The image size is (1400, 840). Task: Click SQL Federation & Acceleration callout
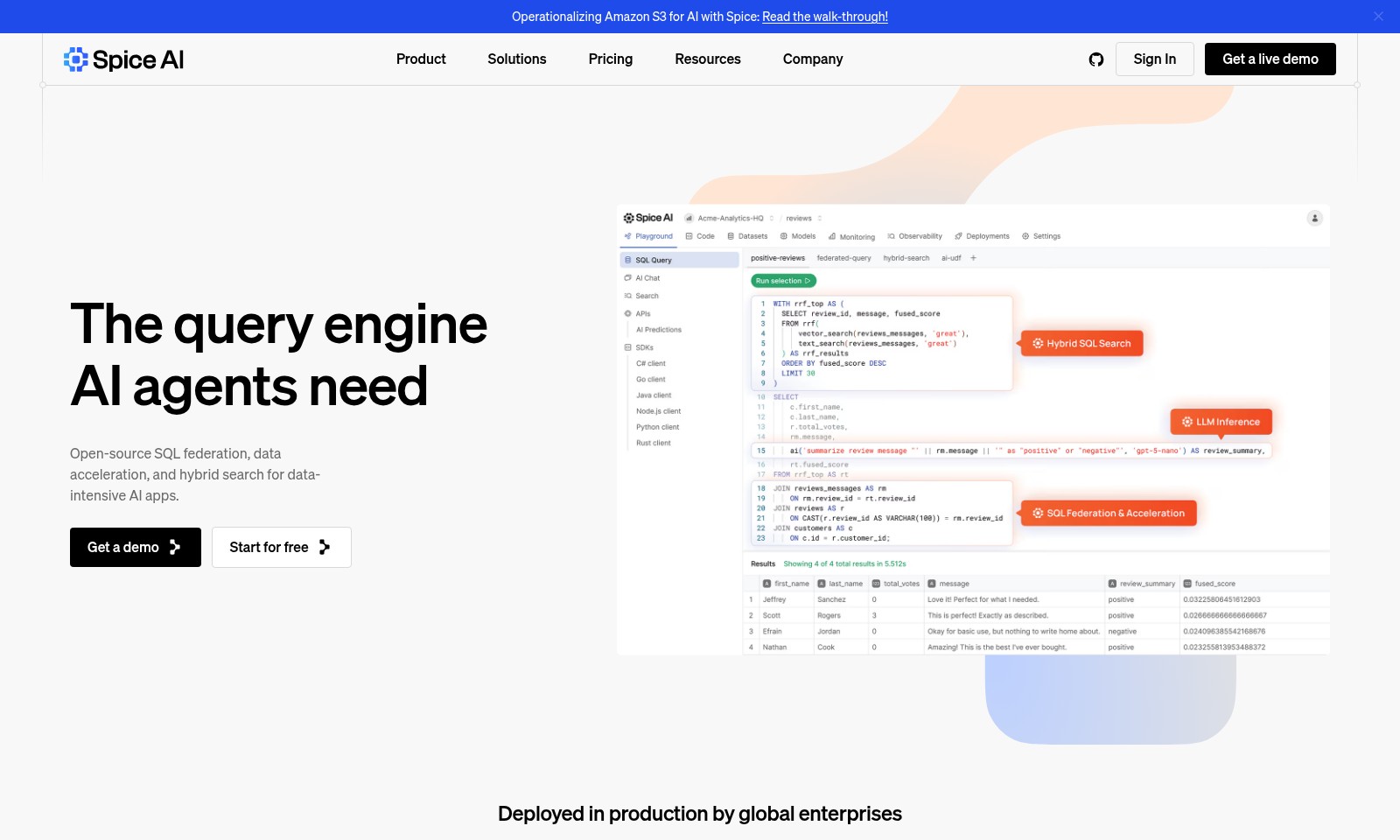click(x=1108, y=514)
